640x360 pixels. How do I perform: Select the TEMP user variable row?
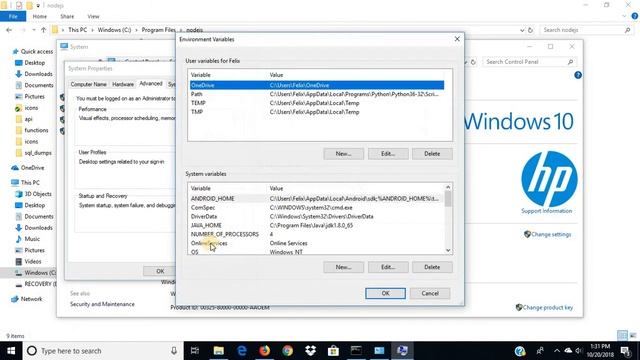[x=317, y=103]
